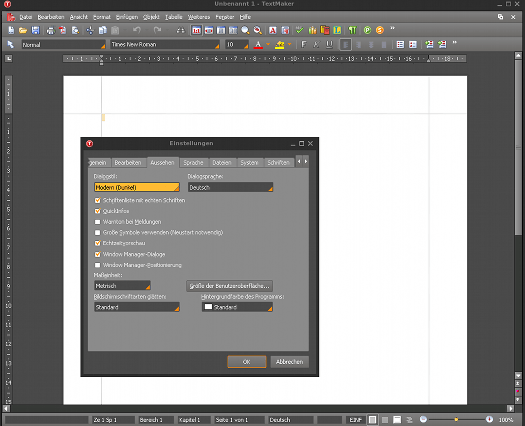The width and height of the screenshot is (525, 426).
Task: Switch to the Bearbeiten tab in dialog
Action: pos(128,163)
